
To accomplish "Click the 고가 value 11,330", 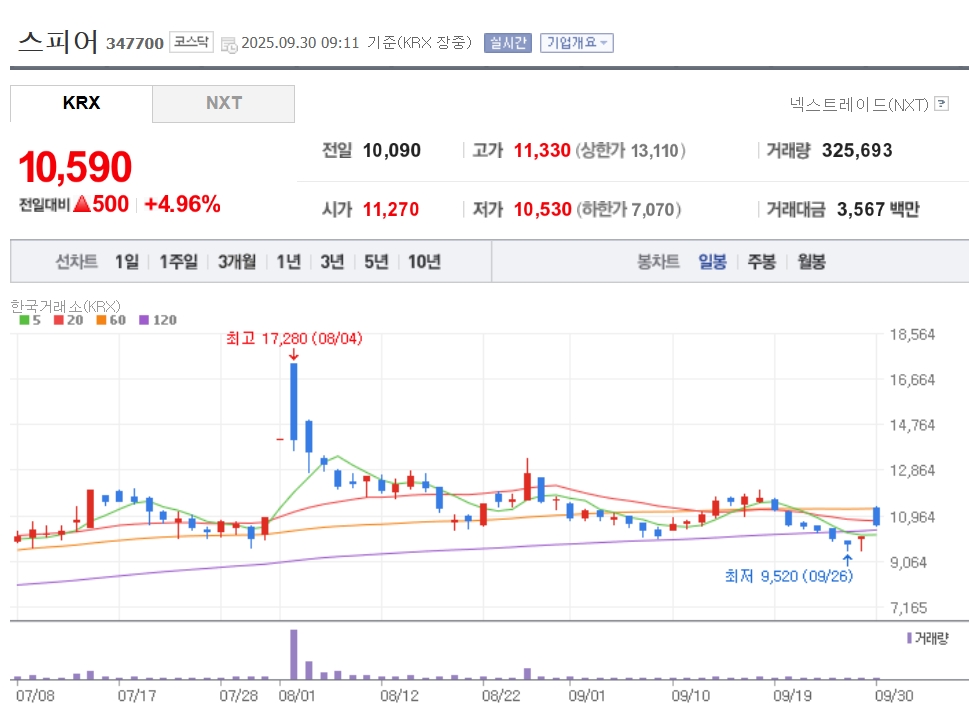I will click(542, 150).
